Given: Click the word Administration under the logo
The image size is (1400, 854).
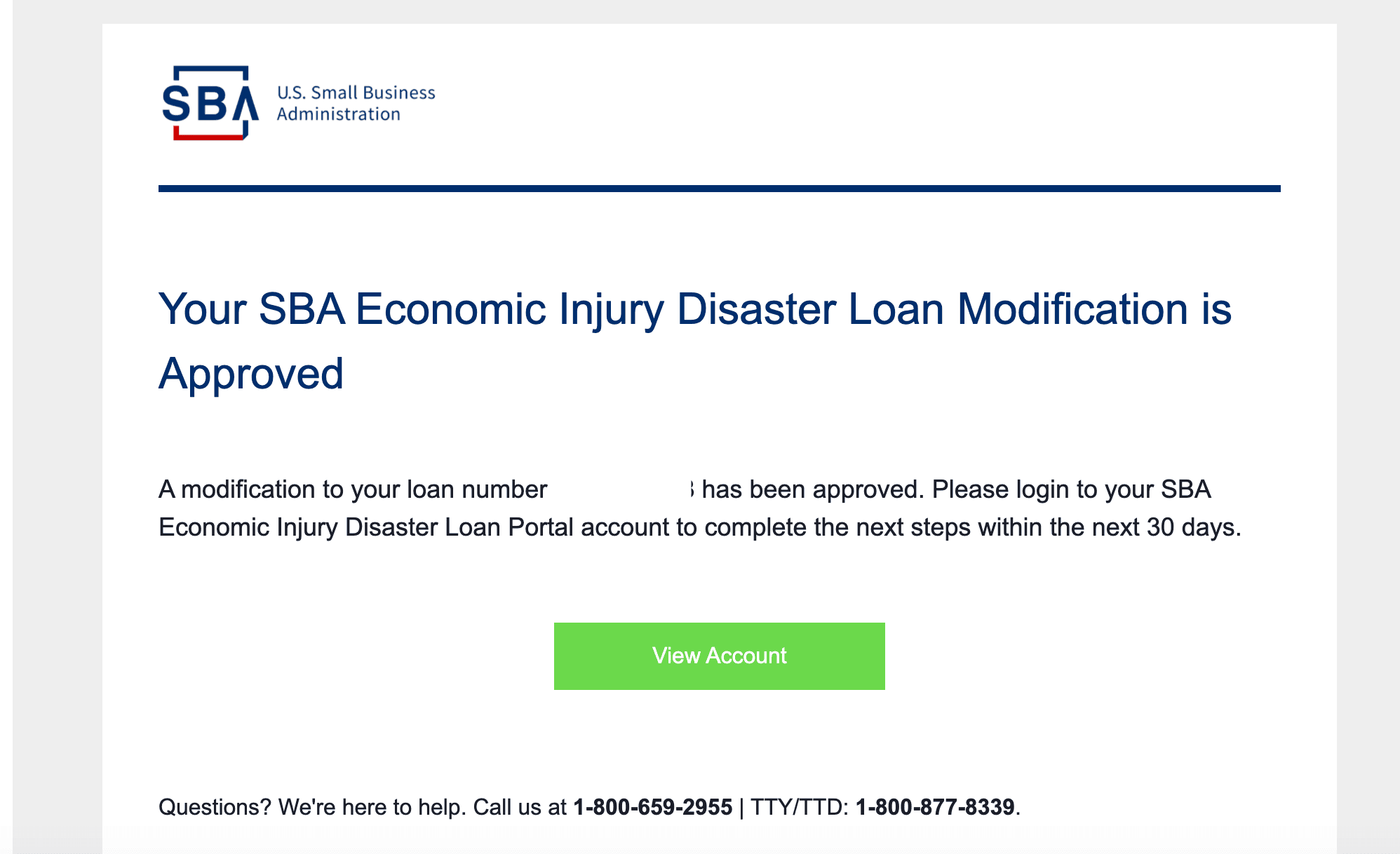Looking at the screenshot, I should (x=338, y=114).
